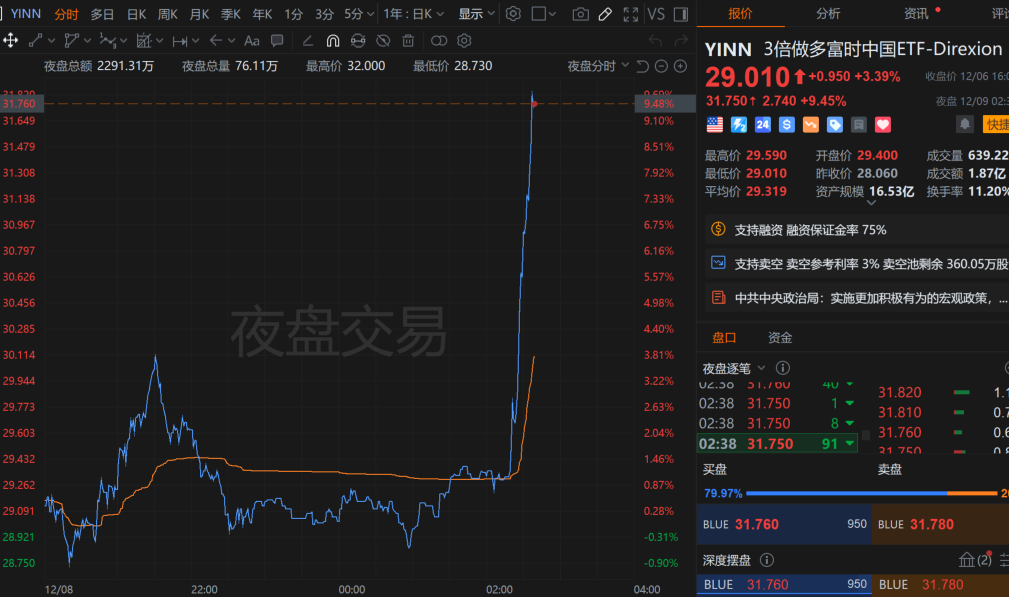Open the VS compare feature
The height and width of the screenshot is (597, 1009).
pyautogui.click(x=656, y=14)
